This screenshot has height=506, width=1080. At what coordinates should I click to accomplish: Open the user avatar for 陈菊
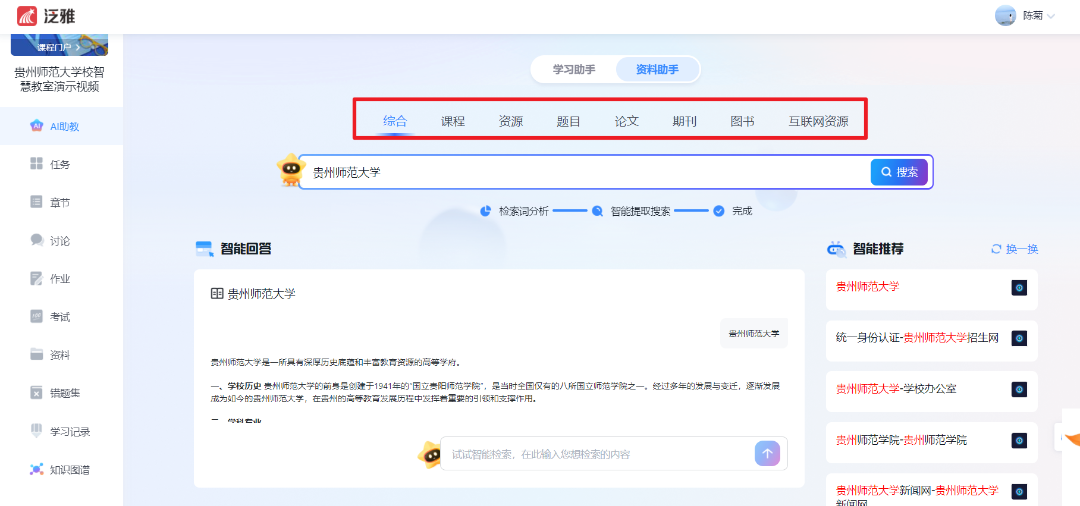(x=1006, y=15)
